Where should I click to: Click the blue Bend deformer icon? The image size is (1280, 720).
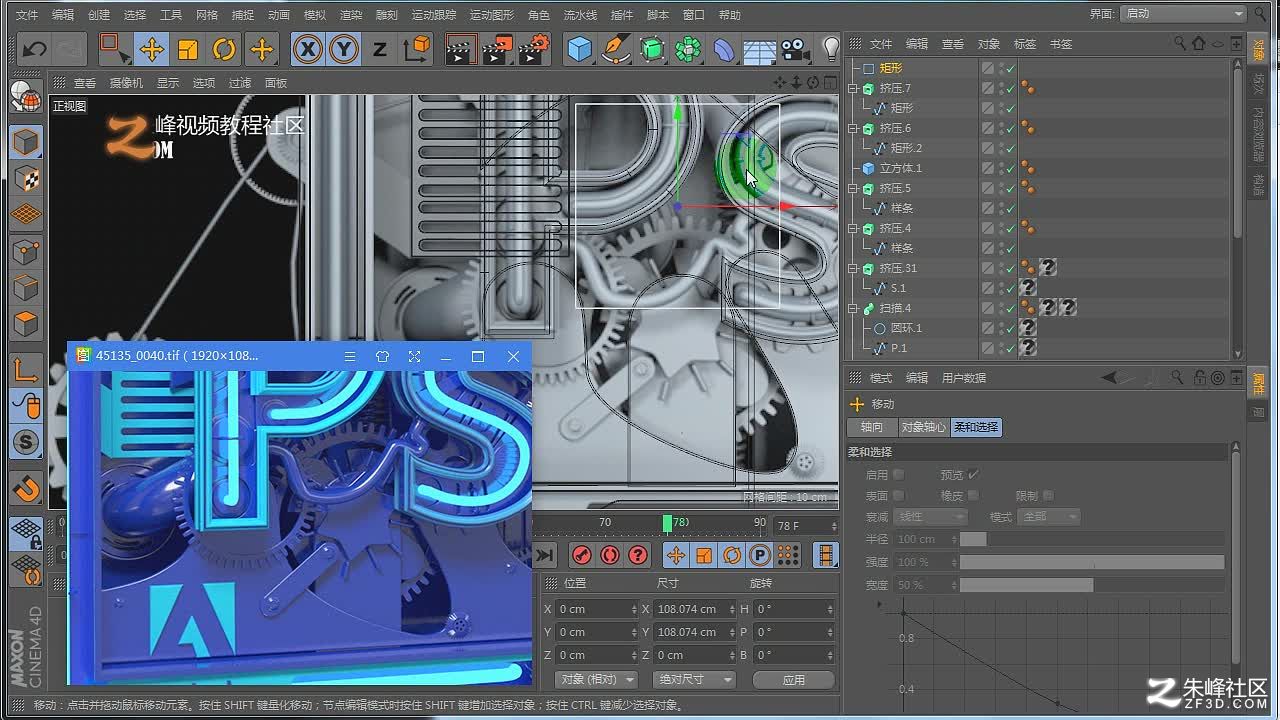(x=724, y=49)
